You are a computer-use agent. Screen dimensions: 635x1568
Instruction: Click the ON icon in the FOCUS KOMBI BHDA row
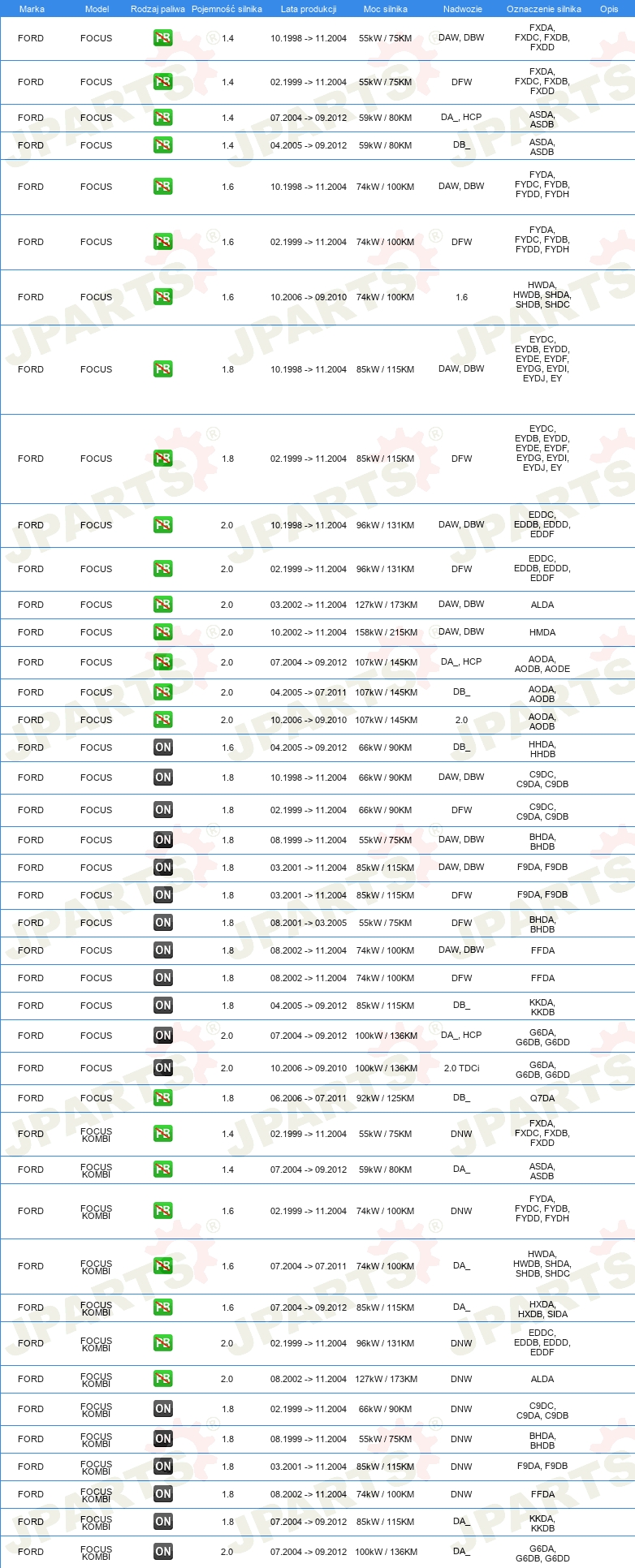[x=163, y=1439]
